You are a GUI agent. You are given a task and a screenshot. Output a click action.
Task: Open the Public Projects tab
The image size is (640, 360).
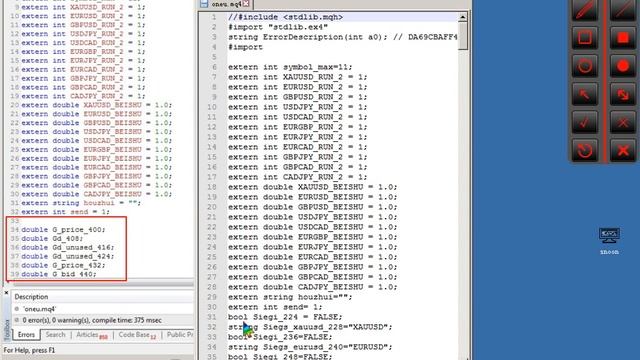coord(180,335)
